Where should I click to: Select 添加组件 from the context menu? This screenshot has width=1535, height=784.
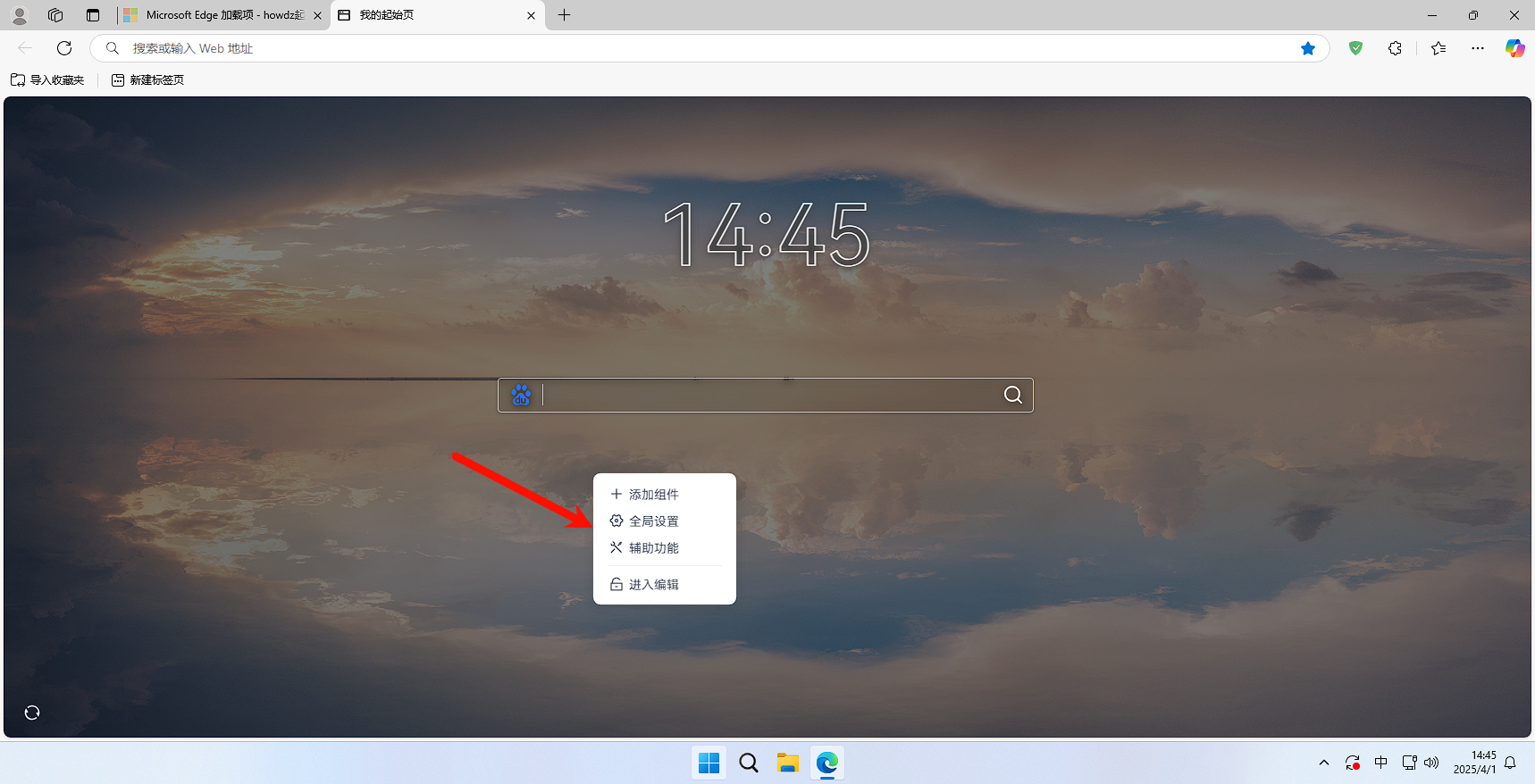coord(664,494)
